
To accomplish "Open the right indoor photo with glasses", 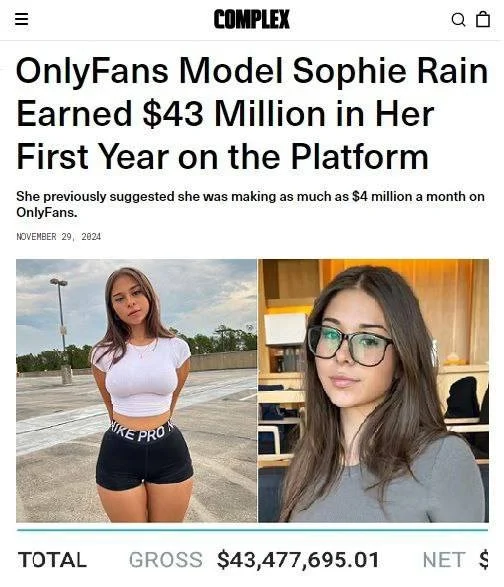I will click(373, 390).
